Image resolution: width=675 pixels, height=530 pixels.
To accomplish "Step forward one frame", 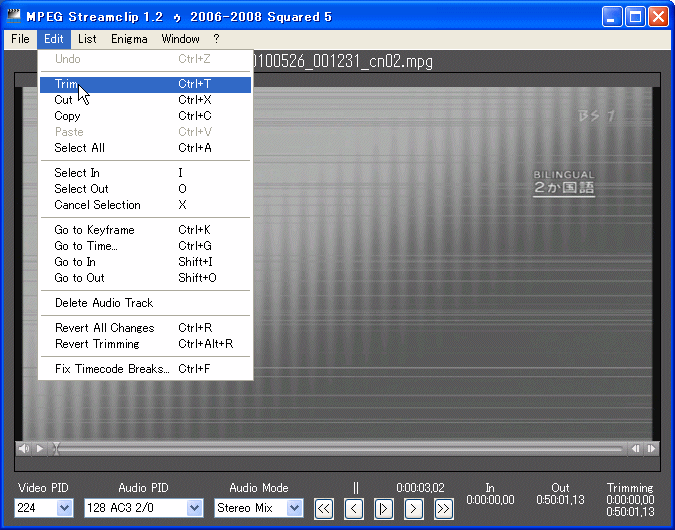I will pyautogui.click(x=414, y=509).
